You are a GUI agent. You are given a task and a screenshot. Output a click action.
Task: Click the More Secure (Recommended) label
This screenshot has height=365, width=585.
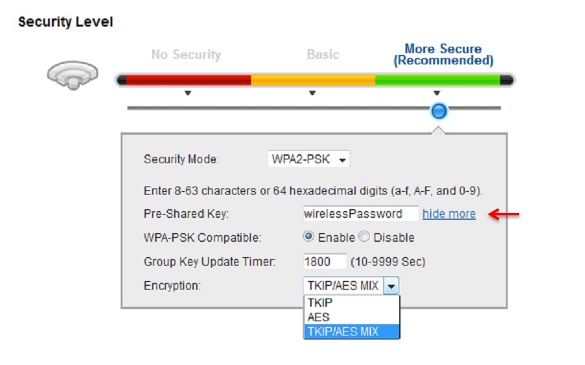[443, 54]
